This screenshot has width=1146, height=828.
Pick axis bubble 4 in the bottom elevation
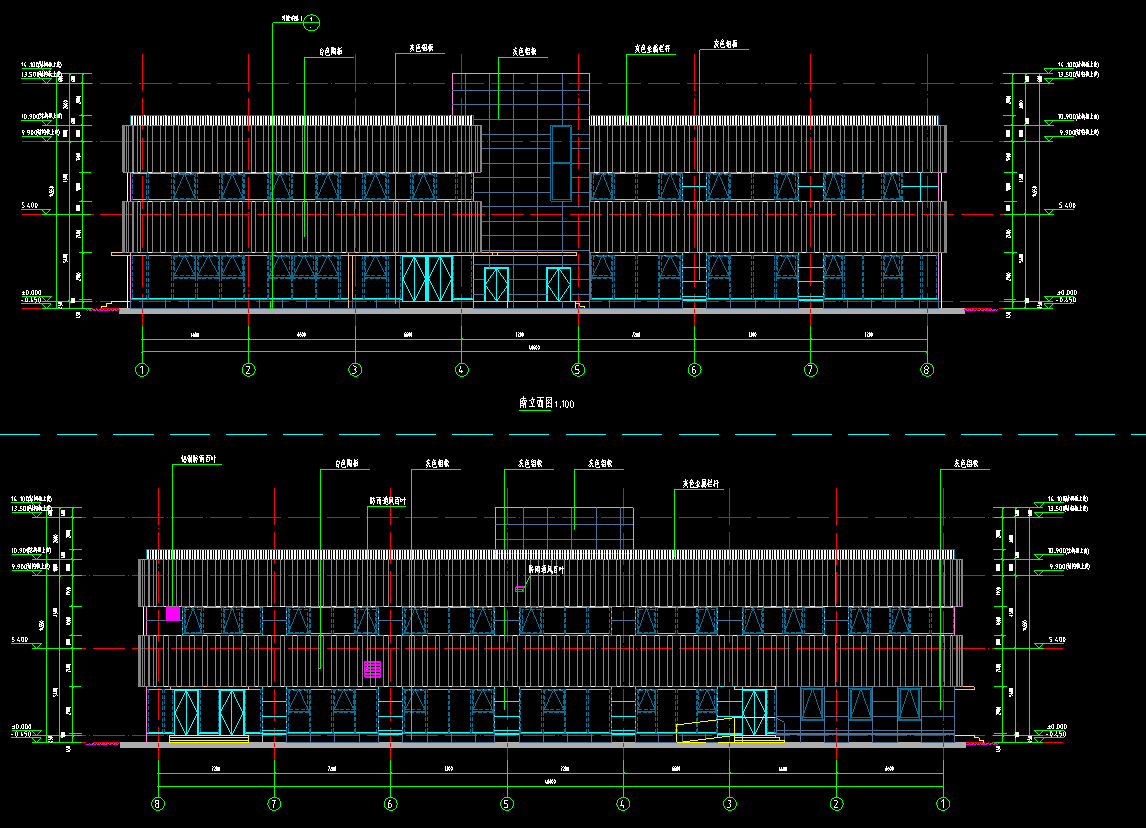[x=623, y=803]
